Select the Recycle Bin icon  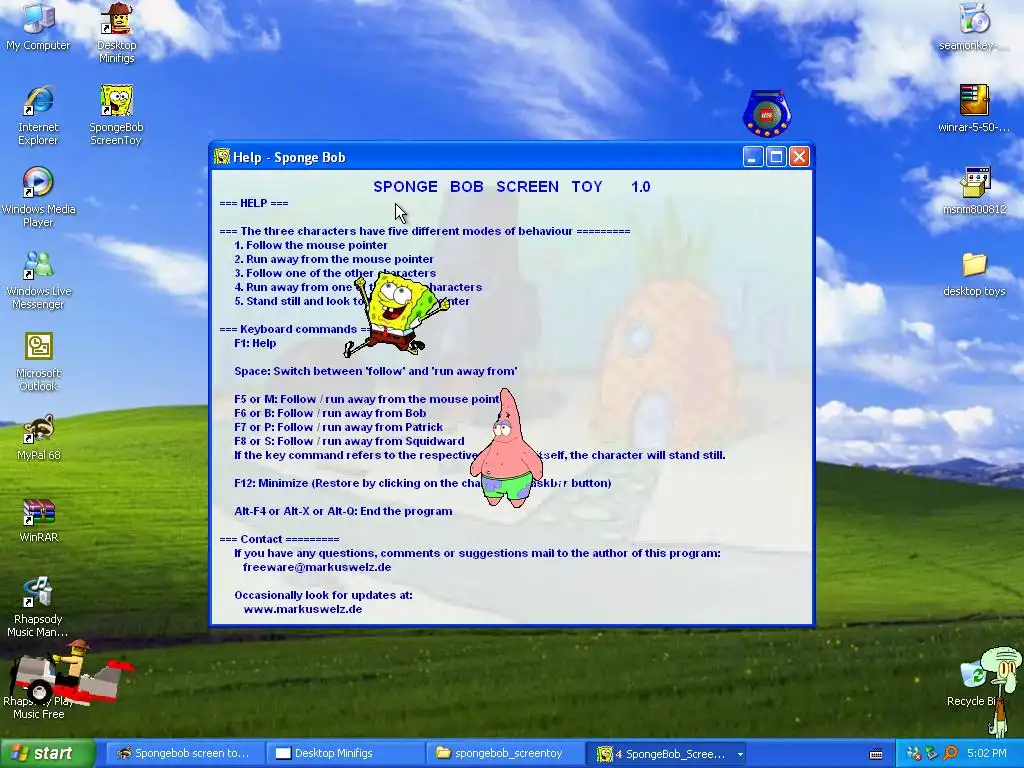[x=974, y=684]
